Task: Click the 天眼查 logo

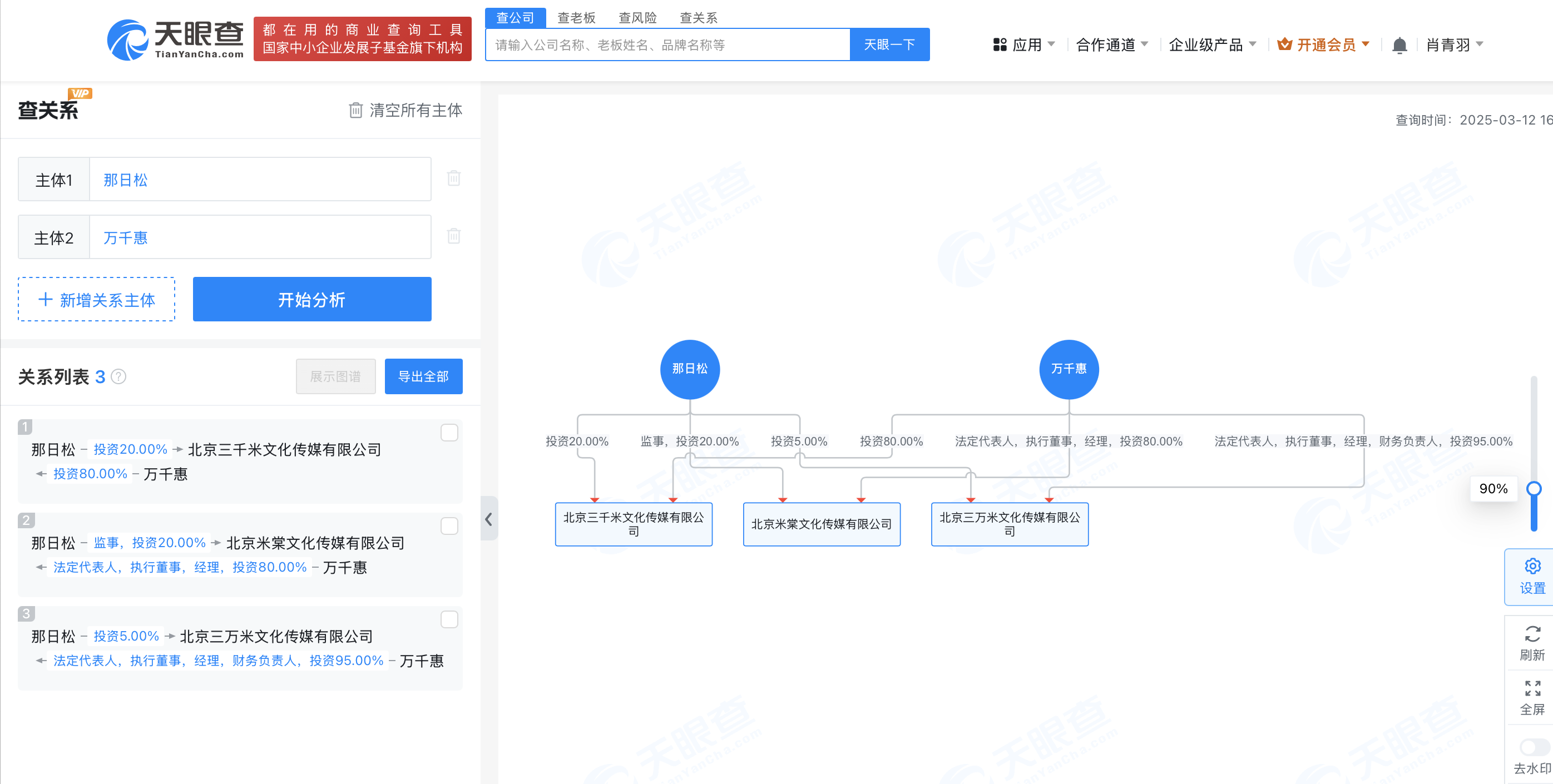Action: click(x=175, y=40)
